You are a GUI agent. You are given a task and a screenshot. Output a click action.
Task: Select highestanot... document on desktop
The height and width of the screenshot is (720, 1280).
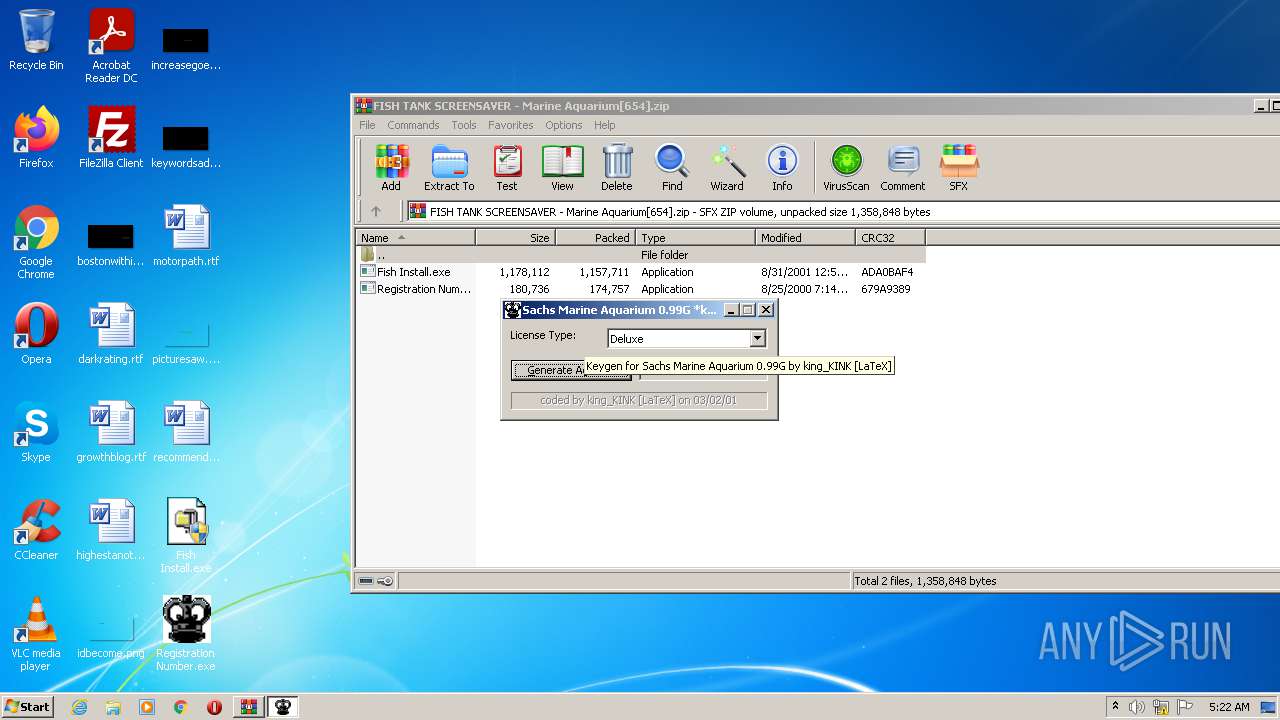(x=111, y=530)
